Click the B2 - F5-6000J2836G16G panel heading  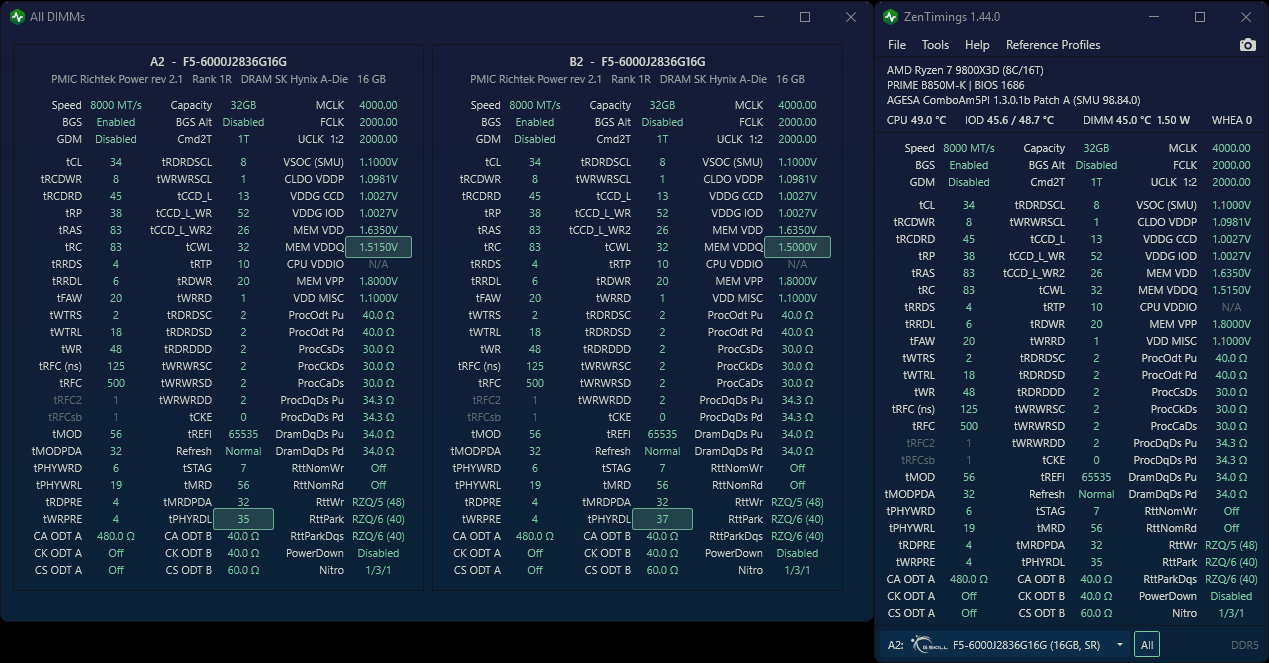pyautogui.click(x=637, y=62)
